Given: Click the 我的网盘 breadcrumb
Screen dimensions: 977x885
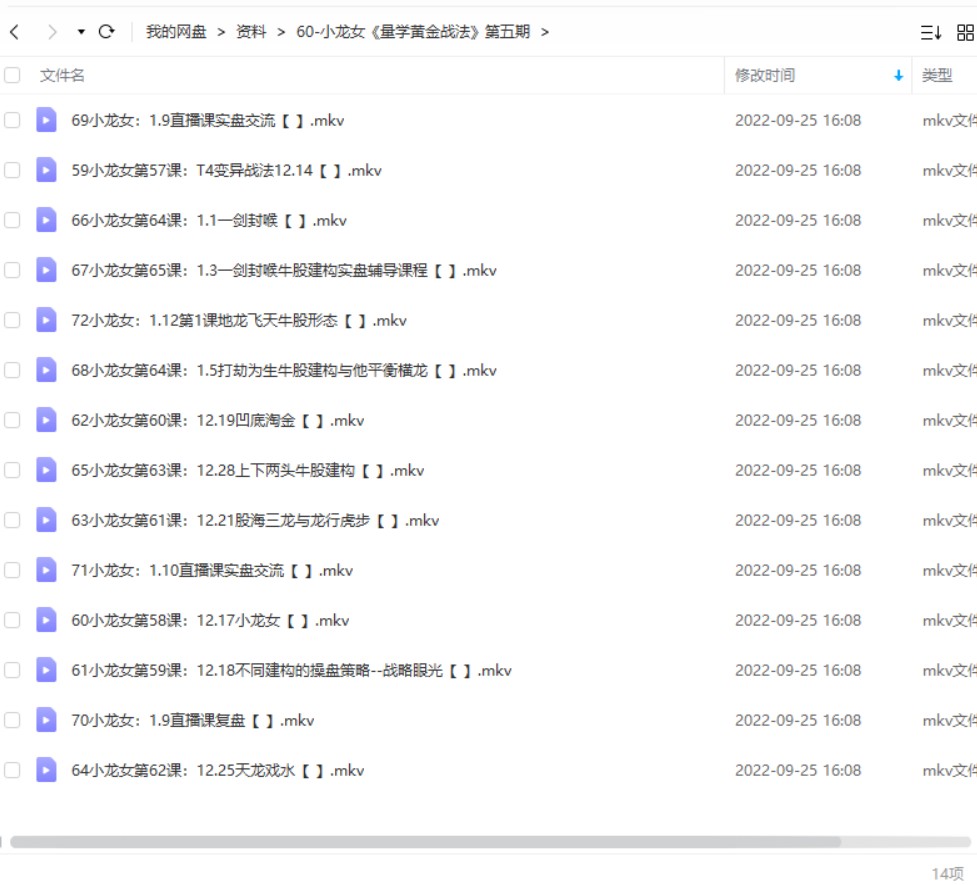Looking at the screenshot, I should coord(176,31).
